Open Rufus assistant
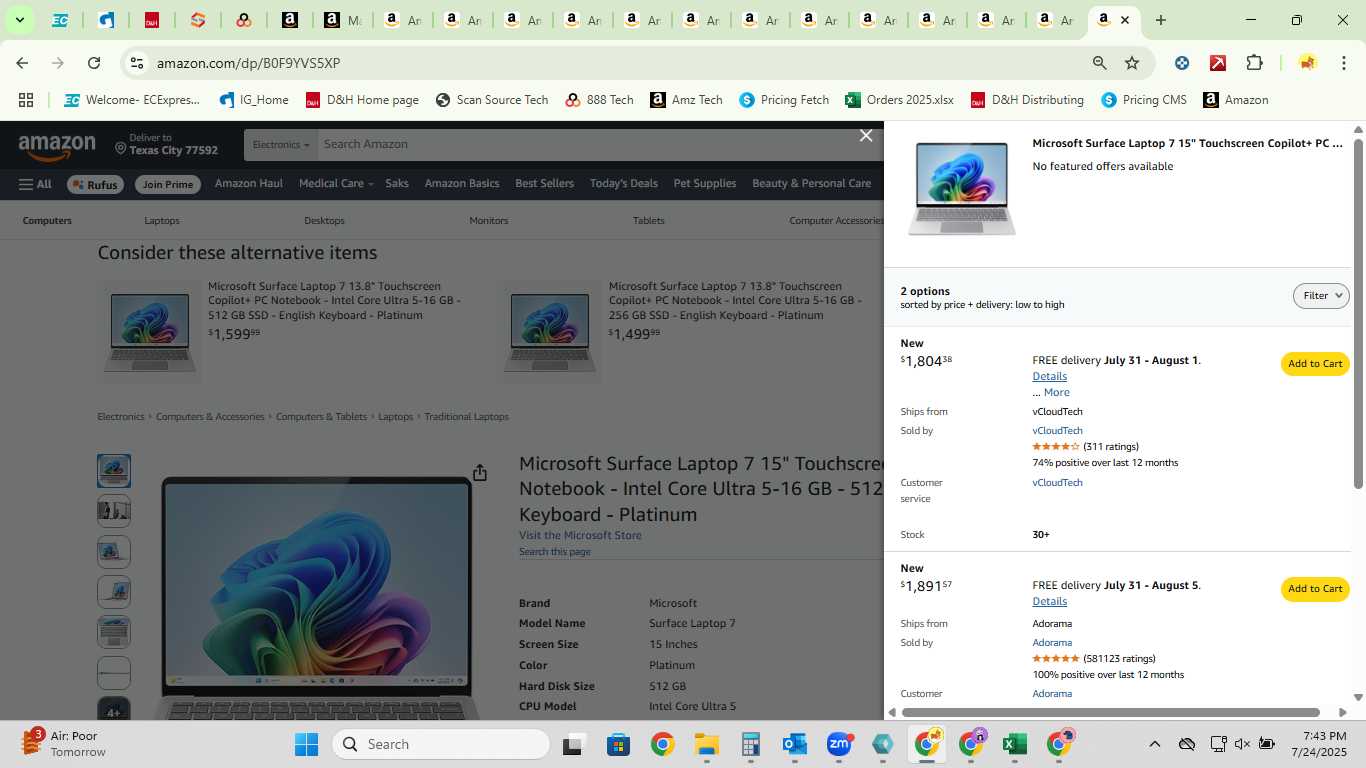1366x768 pixels. tap(94, 185)
